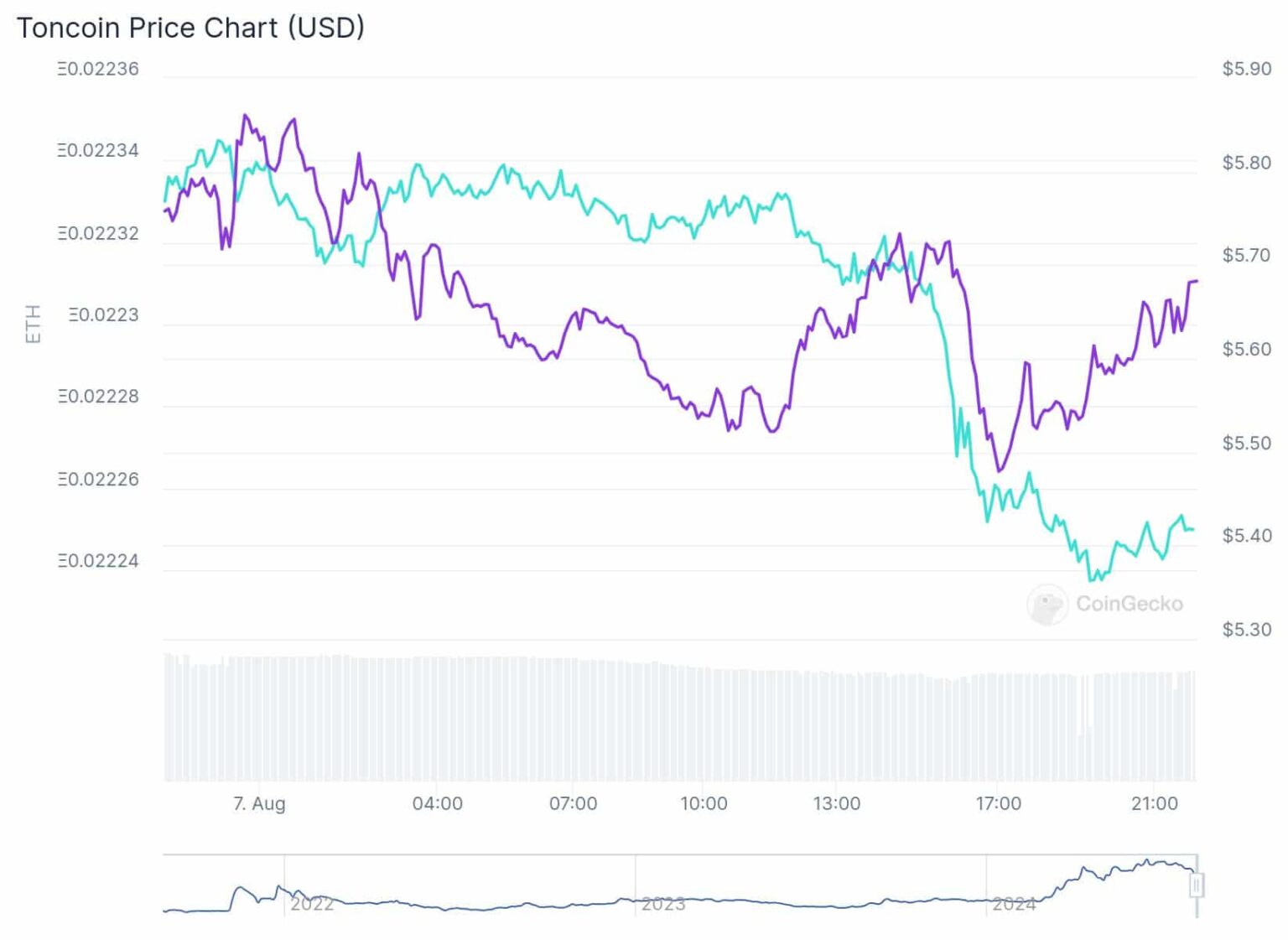Click the 21:00 time axis label
Screen dimensions: 1288x940
point(1154,803)
